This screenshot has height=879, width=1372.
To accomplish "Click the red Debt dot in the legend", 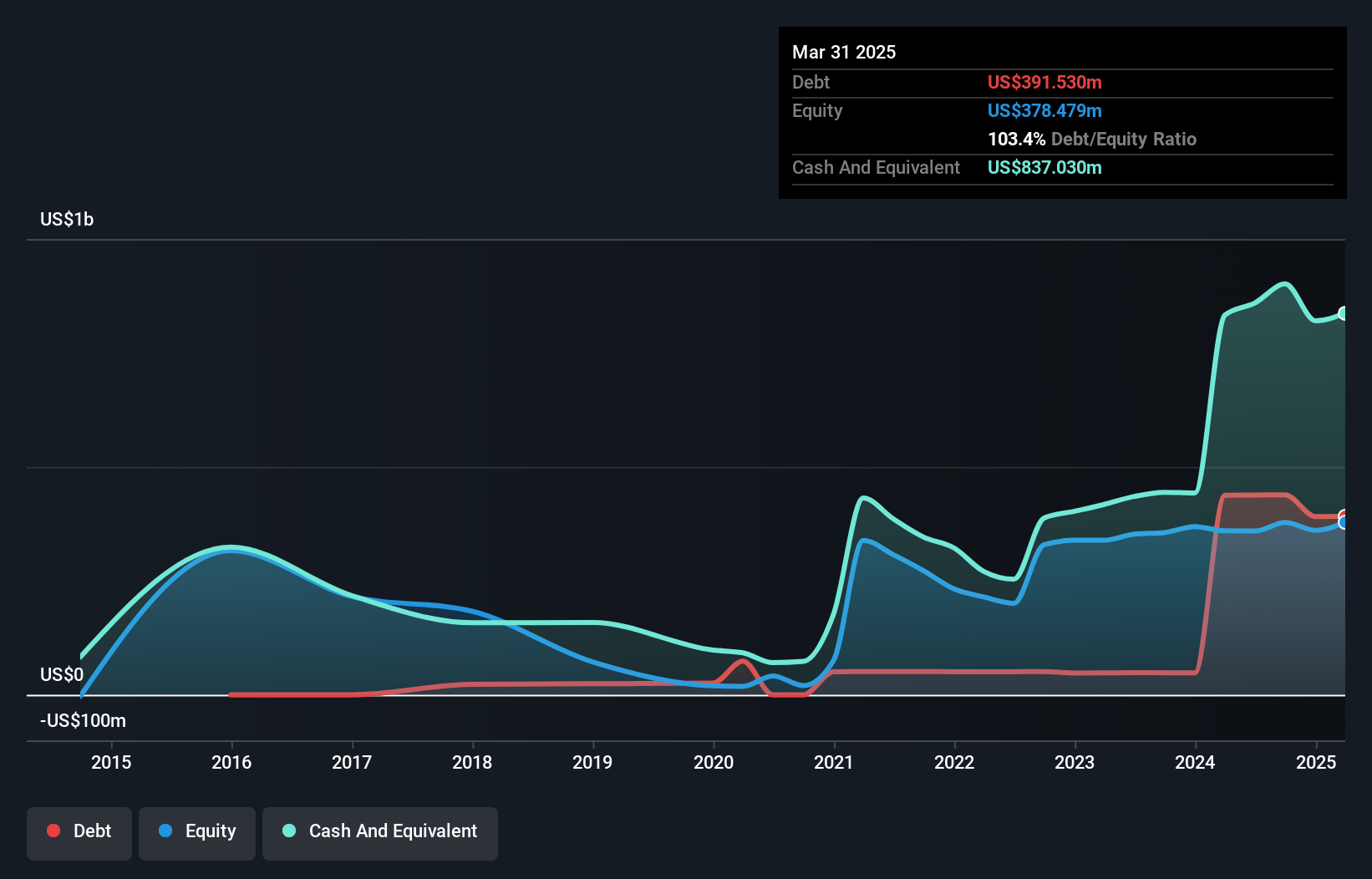I will (x=53, y=831).
